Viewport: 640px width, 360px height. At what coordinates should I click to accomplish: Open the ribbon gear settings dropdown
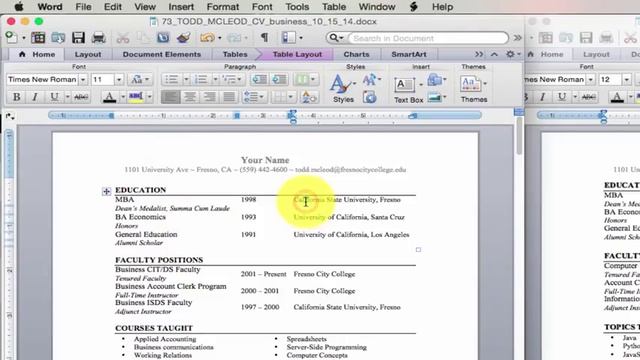coord(513,54)
